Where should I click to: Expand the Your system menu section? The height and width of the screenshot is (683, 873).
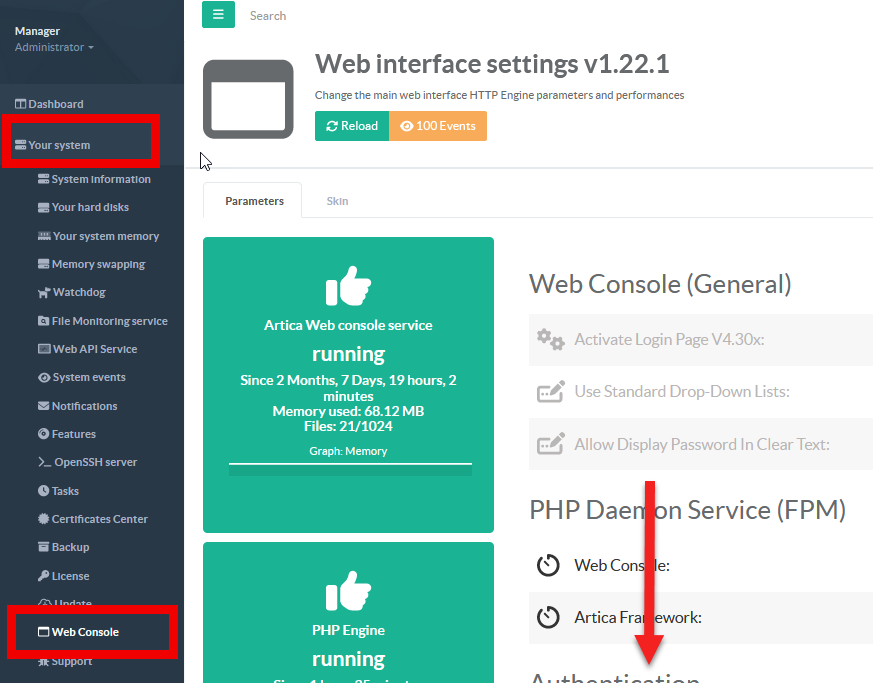click(x=59, y=145)
